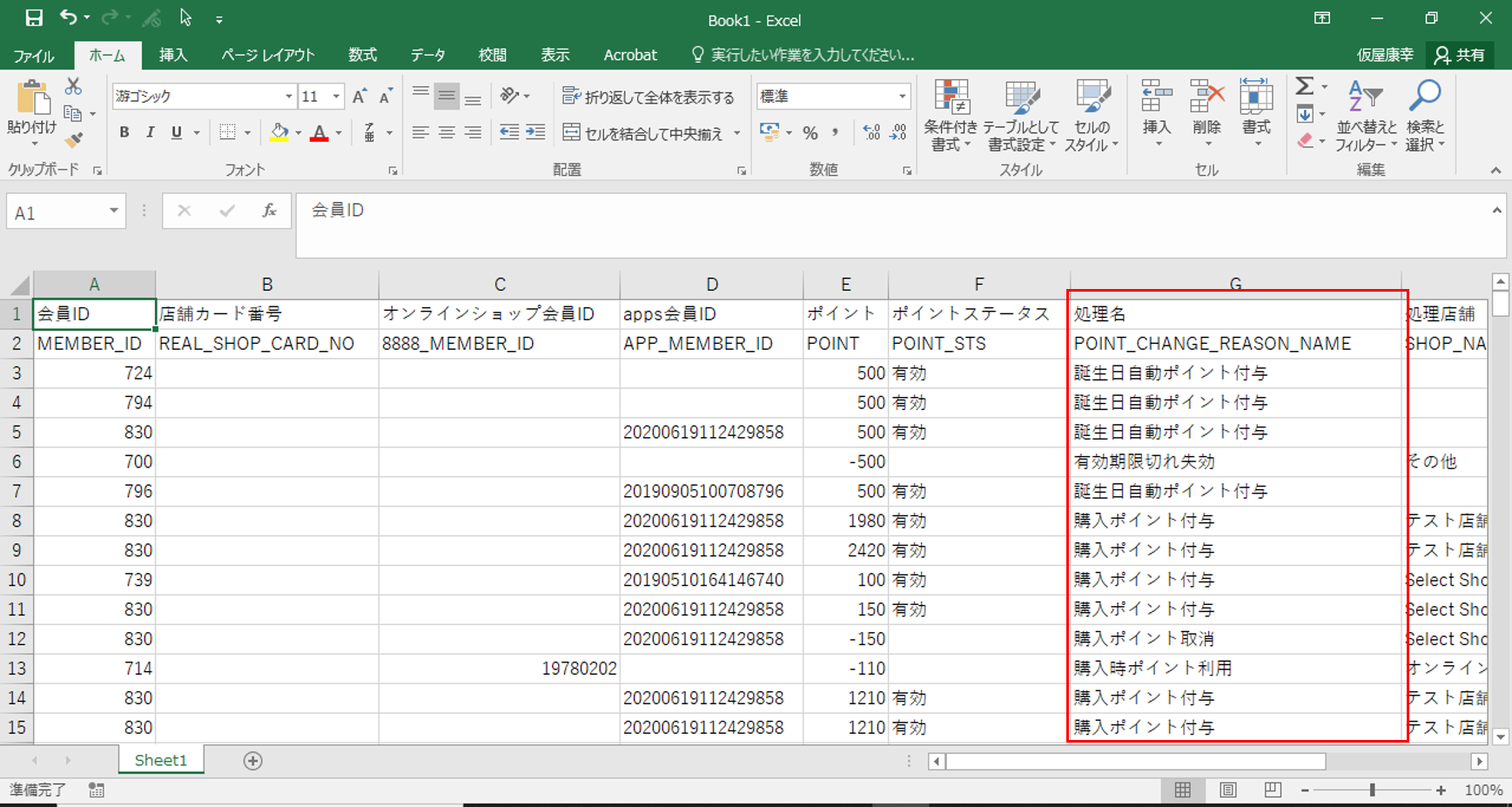The height and width of the screenshot is (807, 1512).
Task: Select the Sheet1 worksheet tab
Action: 161,760
